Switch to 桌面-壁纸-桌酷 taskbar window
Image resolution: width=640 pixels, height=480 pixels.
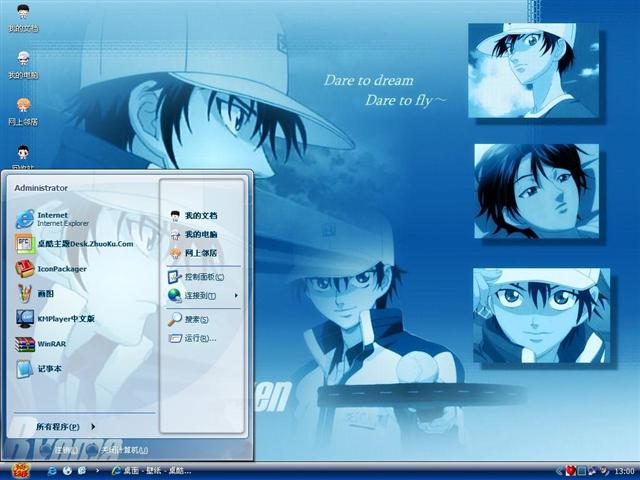pyautogui.click(x=151, y=471)
